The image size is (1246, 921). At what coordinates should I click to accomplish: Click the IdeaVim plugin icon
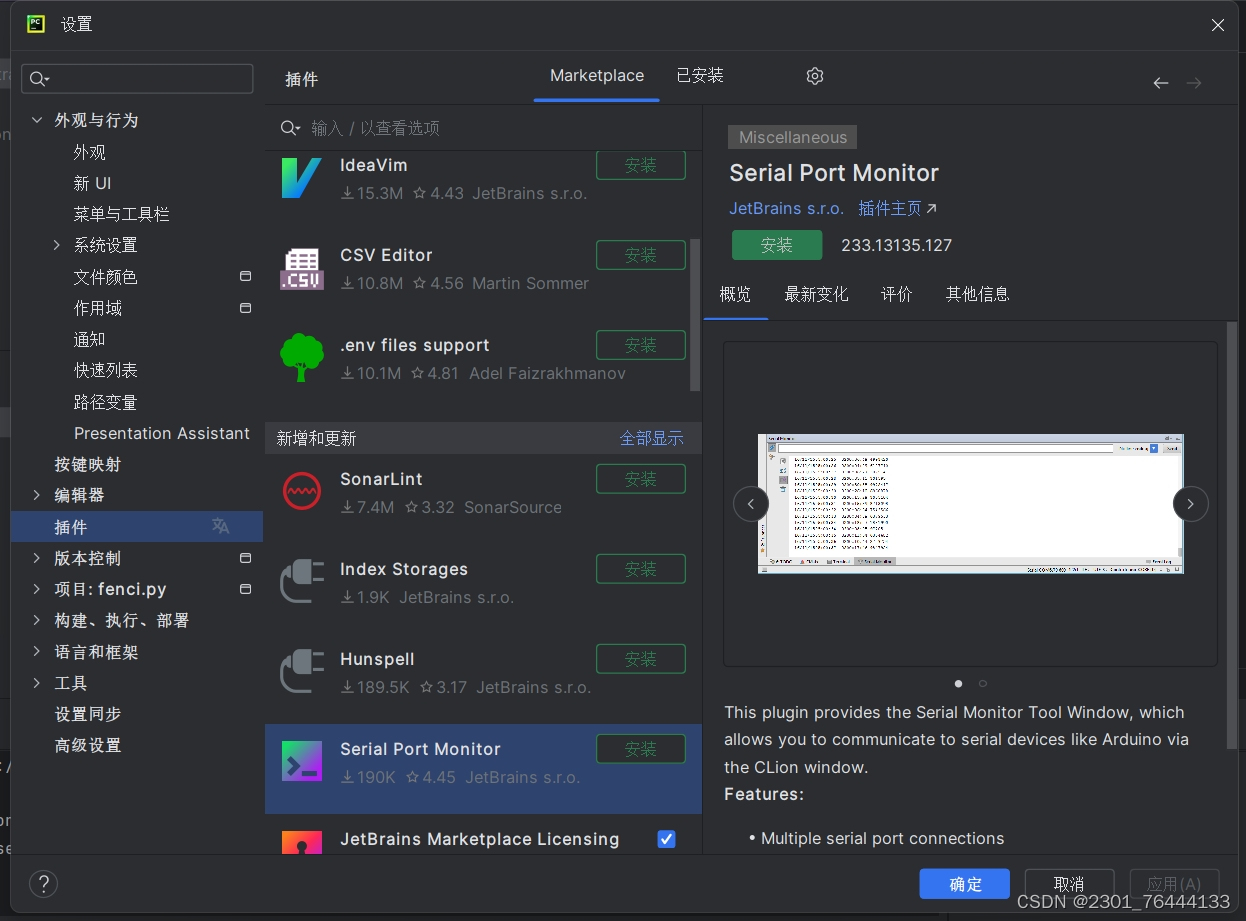click(x=301, y=178)
